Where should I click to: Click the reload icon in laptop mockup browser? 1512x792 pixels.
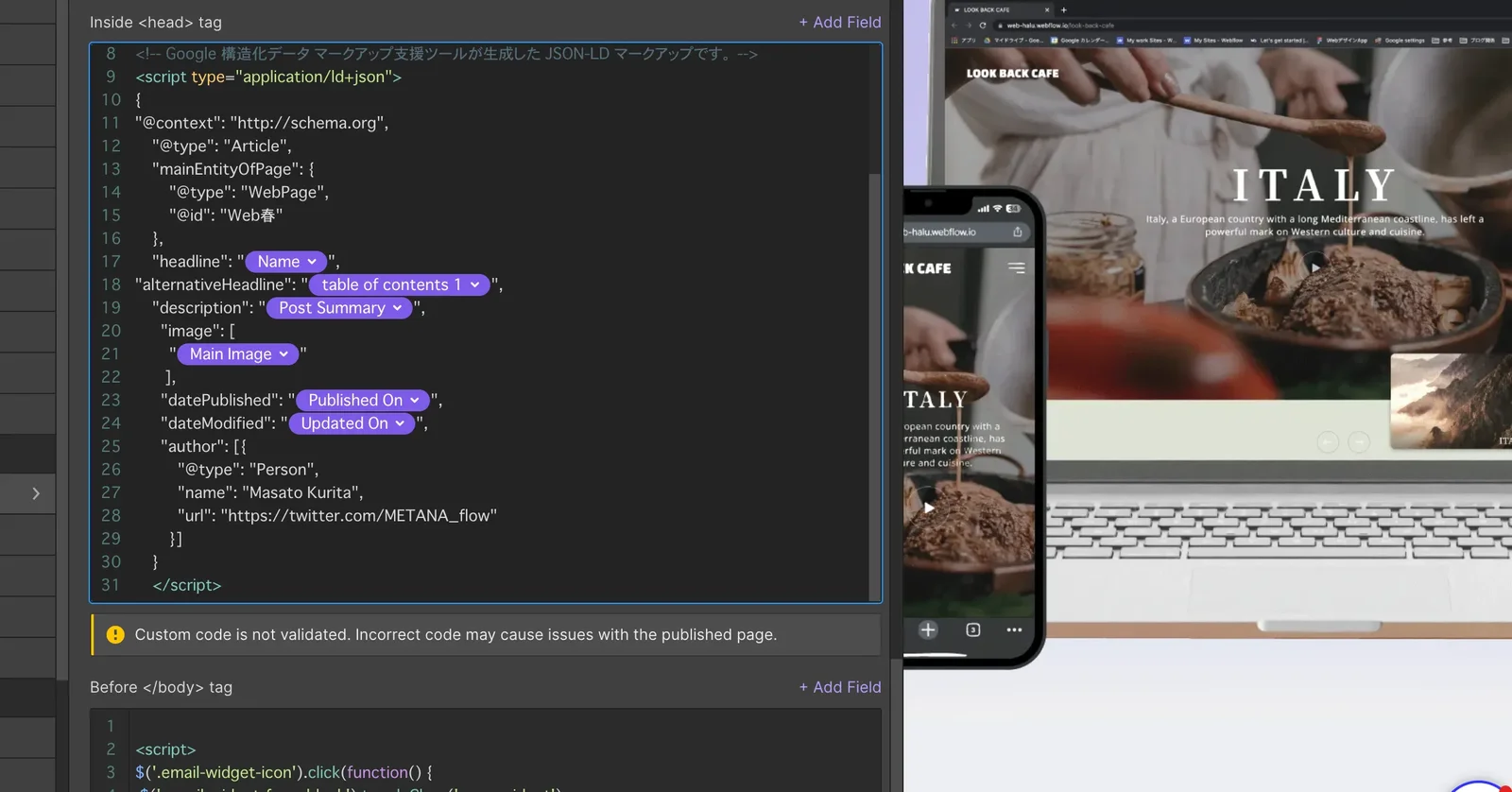(x=983, y=26)
